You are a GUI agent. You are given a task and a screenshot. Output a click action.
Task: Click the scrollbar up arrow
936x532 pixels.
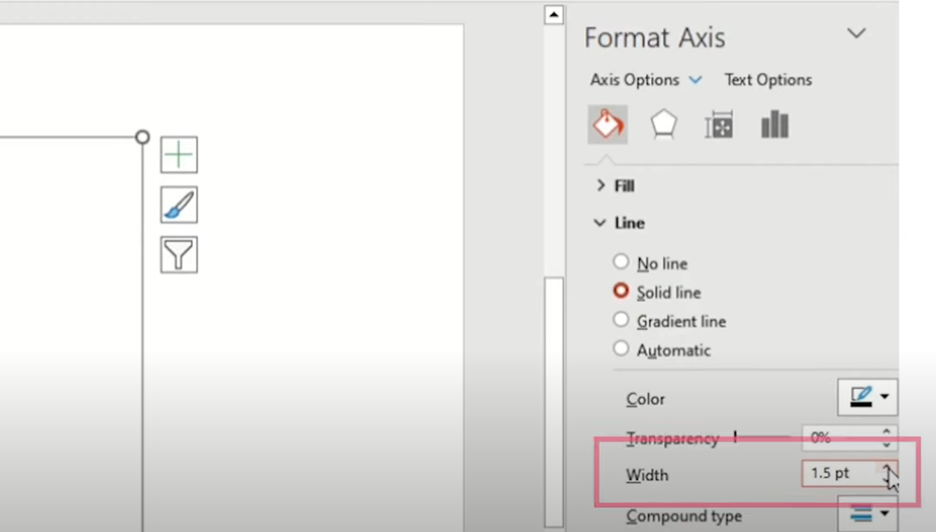(x=554, y=15)
